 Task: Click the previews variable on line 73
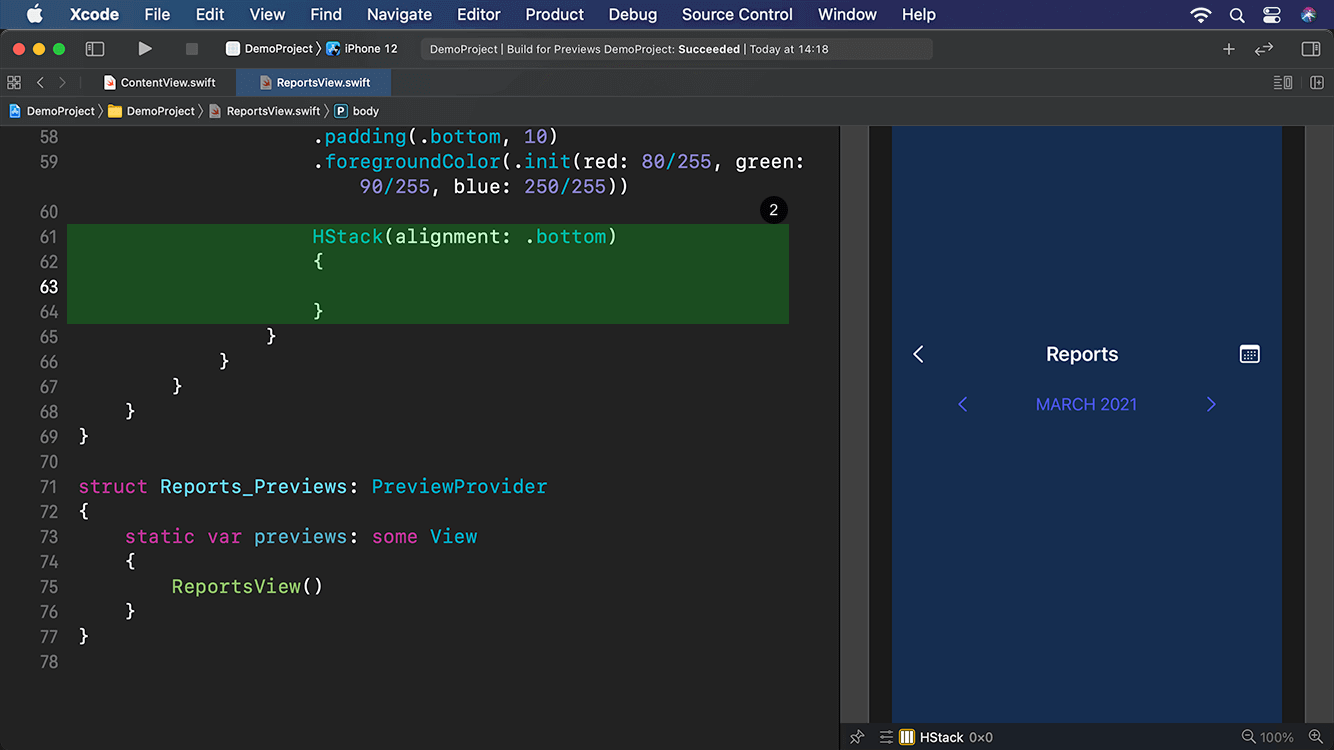[x=300, y=537]
